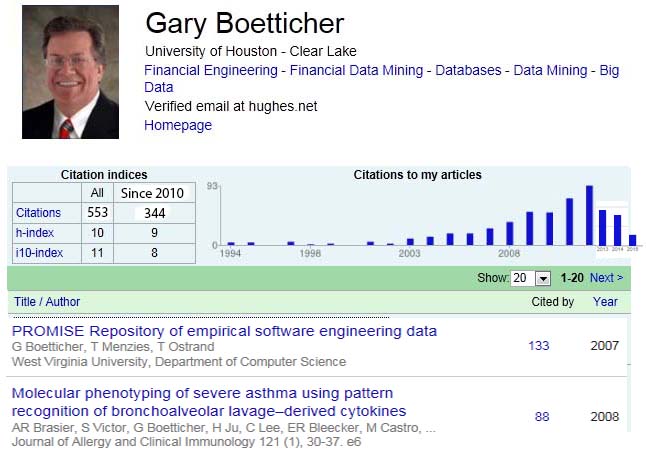
Task: View the 88 citing articles
Action: [542, 416]
